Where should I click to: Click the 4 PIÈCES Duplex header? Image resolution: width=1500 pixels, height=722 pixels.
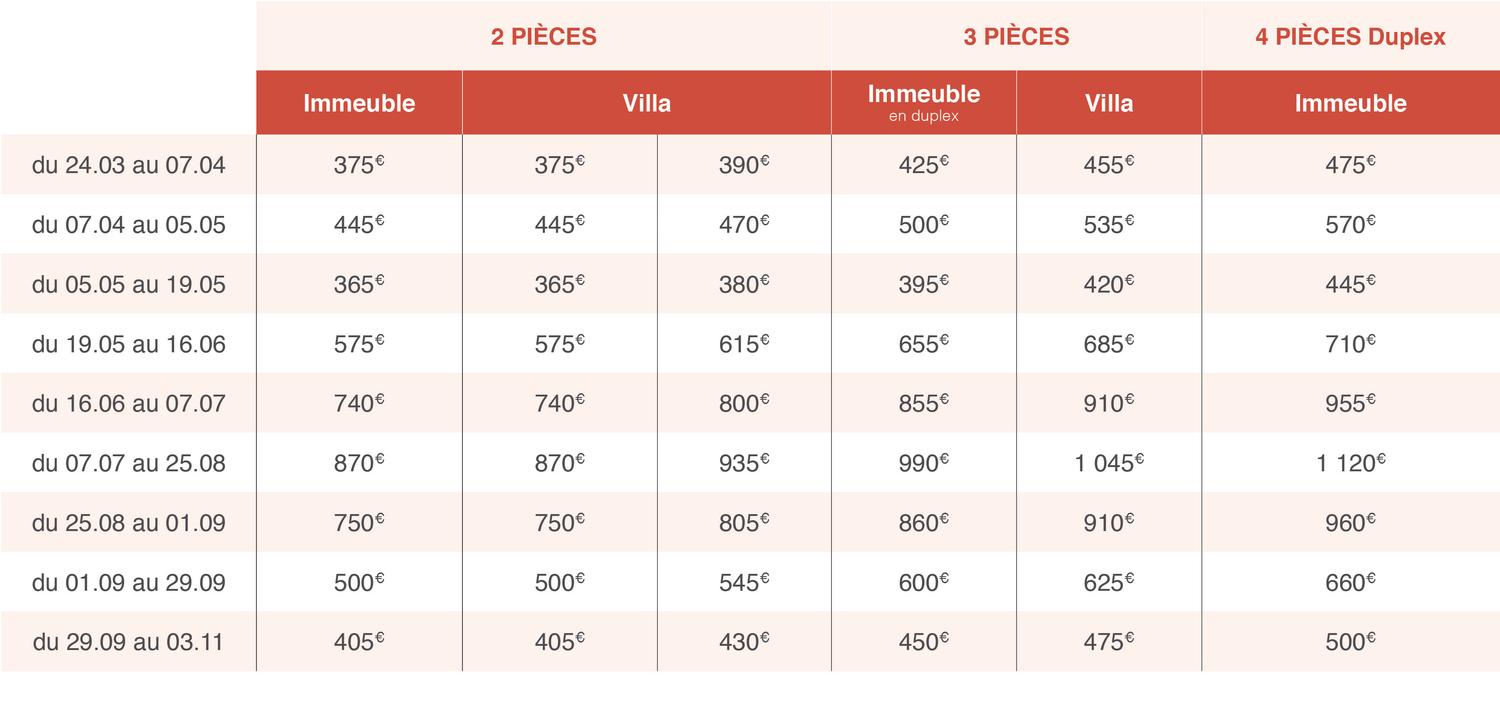(1351, 37)
